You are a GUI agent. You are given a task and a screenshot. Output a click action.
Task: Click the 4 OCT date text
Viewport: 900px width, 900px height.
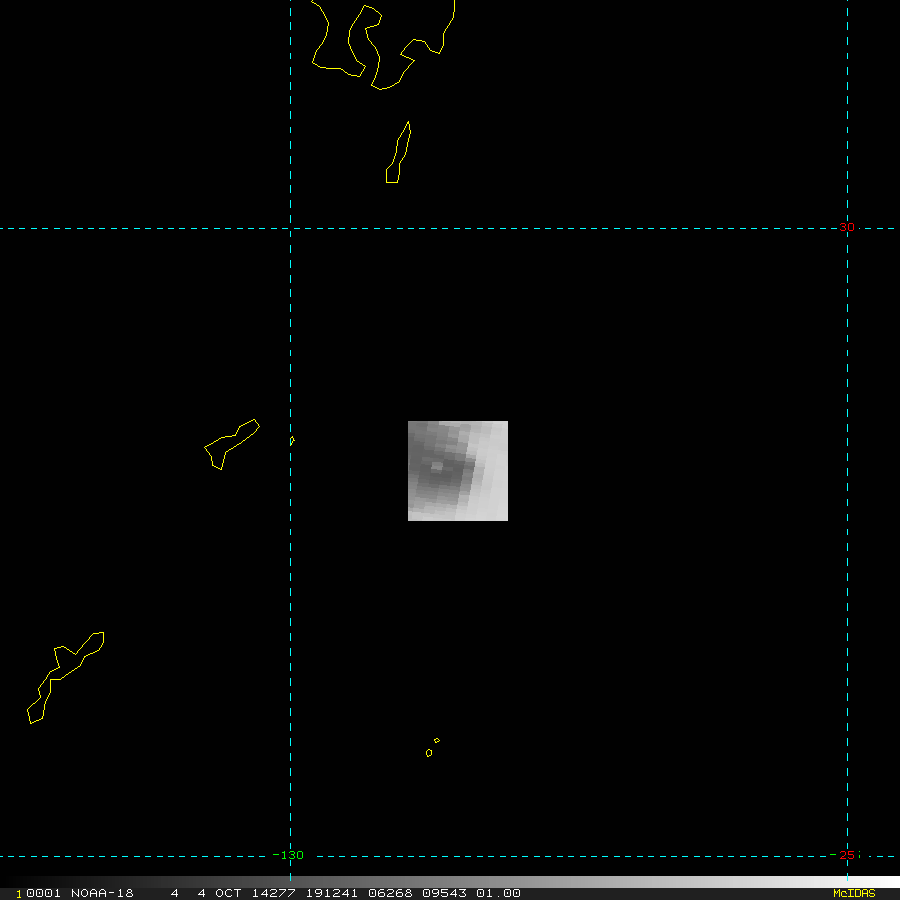(219, 893)
